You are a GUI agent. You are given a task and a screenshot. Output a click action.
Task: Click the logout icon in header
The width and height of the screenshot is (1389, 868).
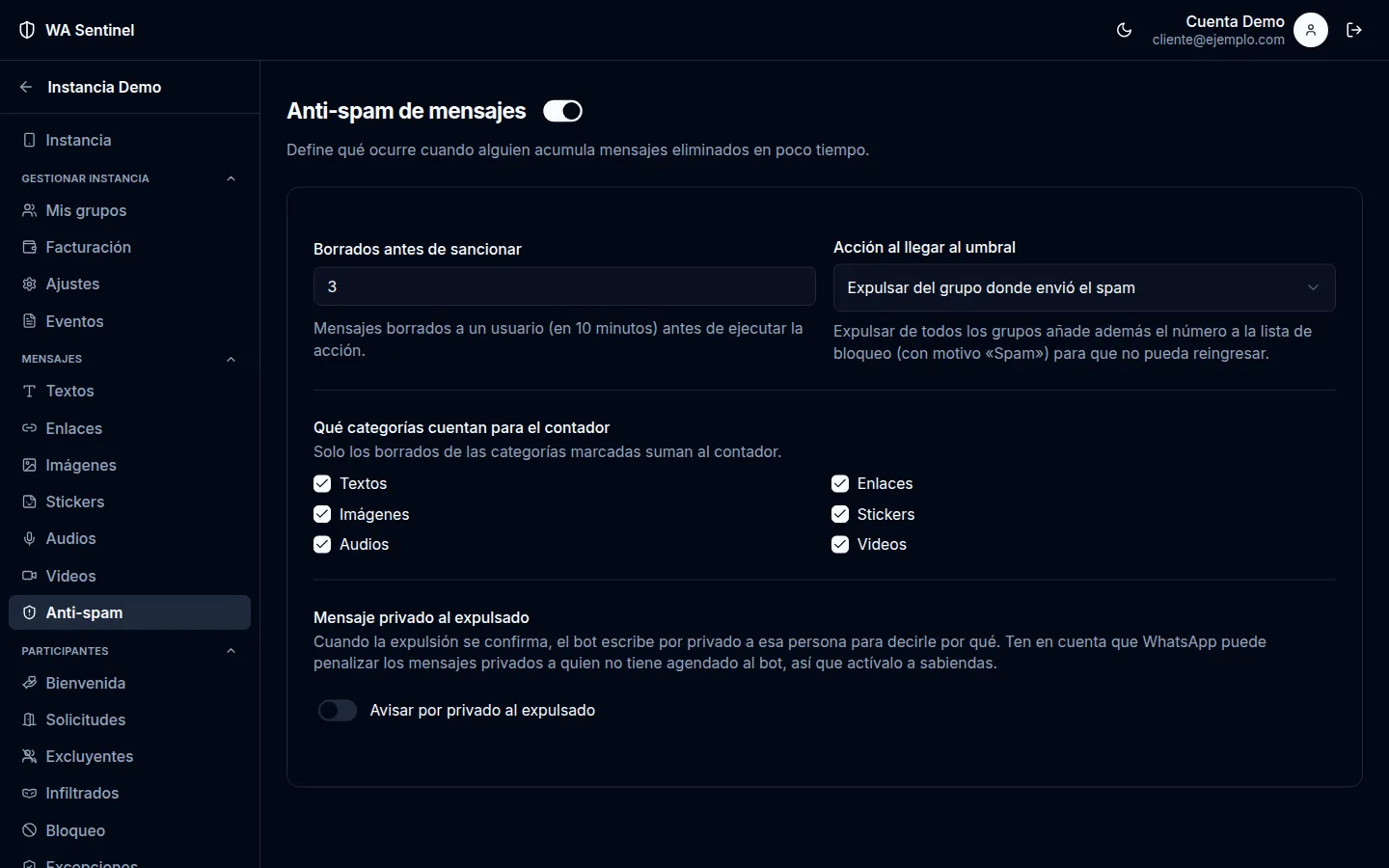pyautogui.click(x=1354, y=30)
